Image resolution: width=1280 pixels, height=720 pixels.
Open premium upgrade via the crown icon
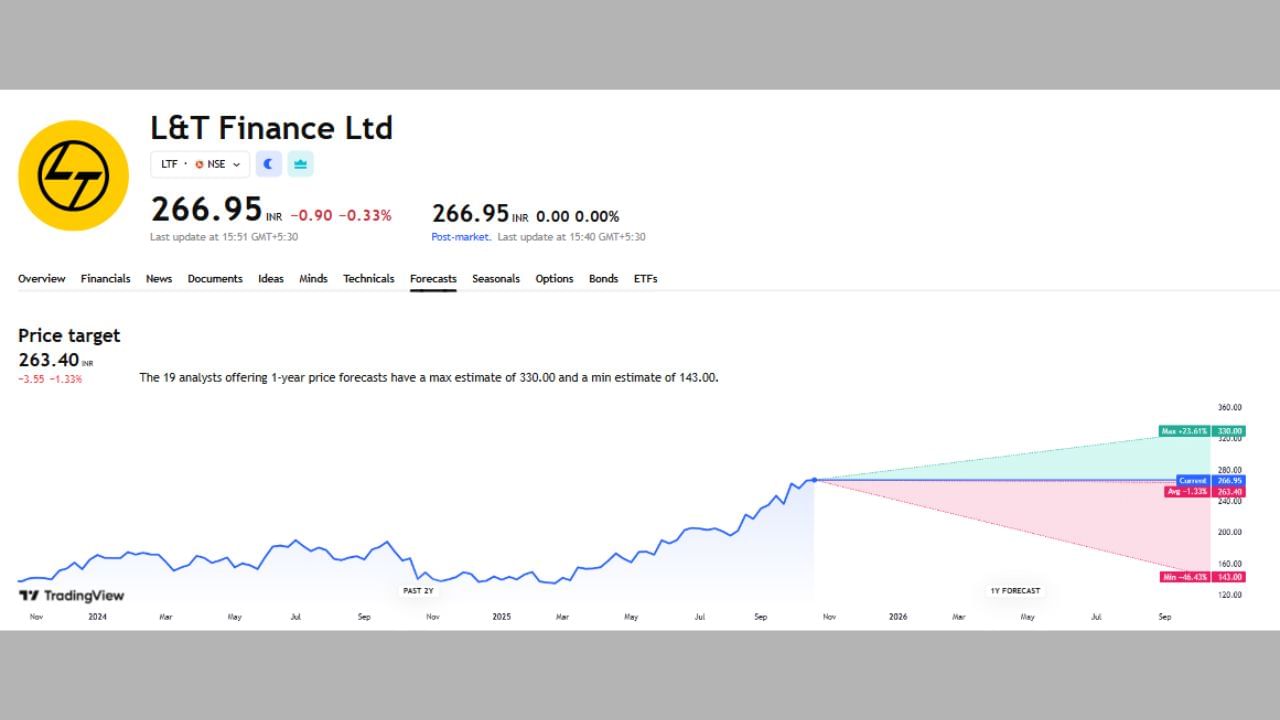[300, 163]
